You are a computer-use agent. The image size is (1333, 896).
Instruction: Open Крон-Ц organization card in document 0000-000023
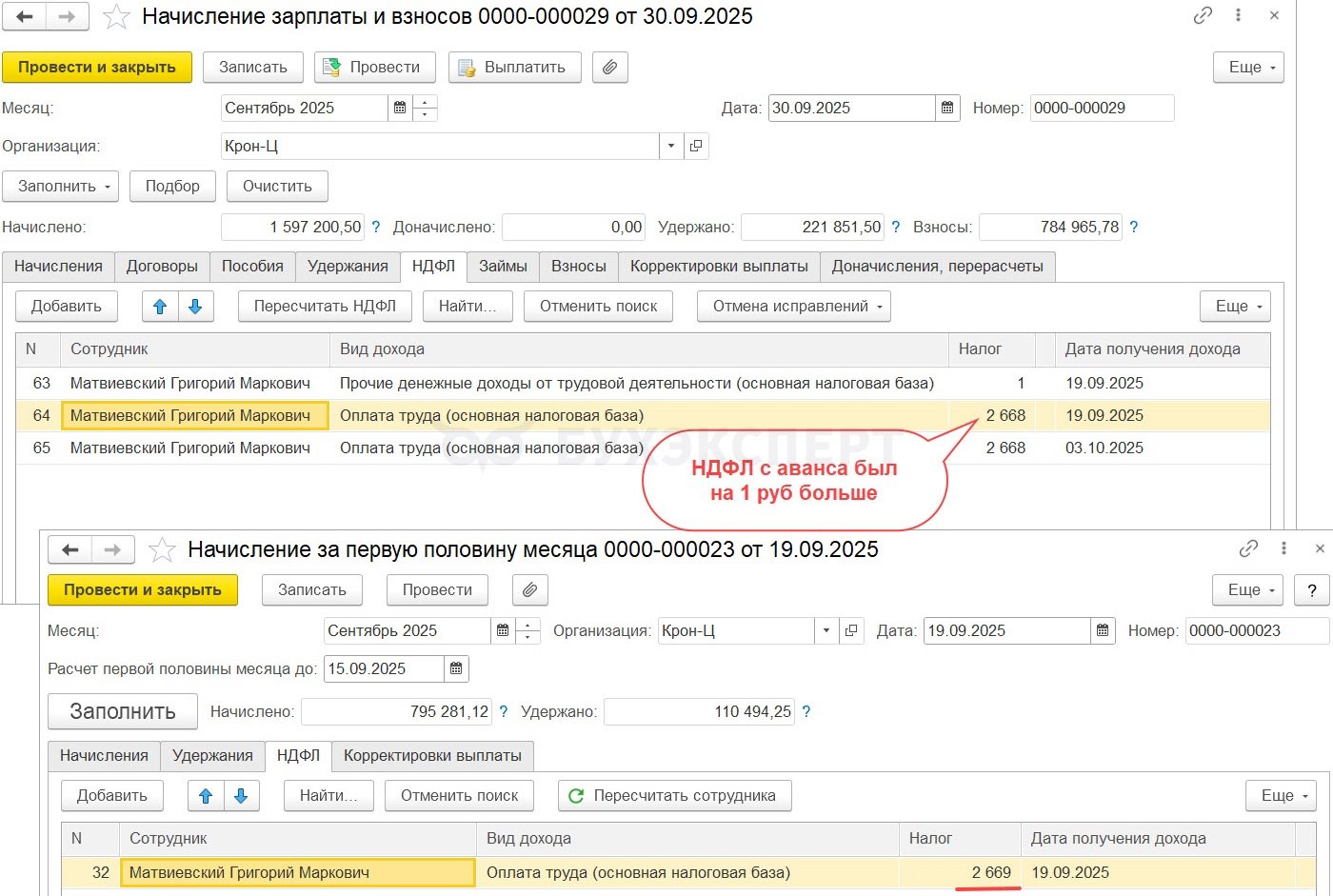point(851,630)
